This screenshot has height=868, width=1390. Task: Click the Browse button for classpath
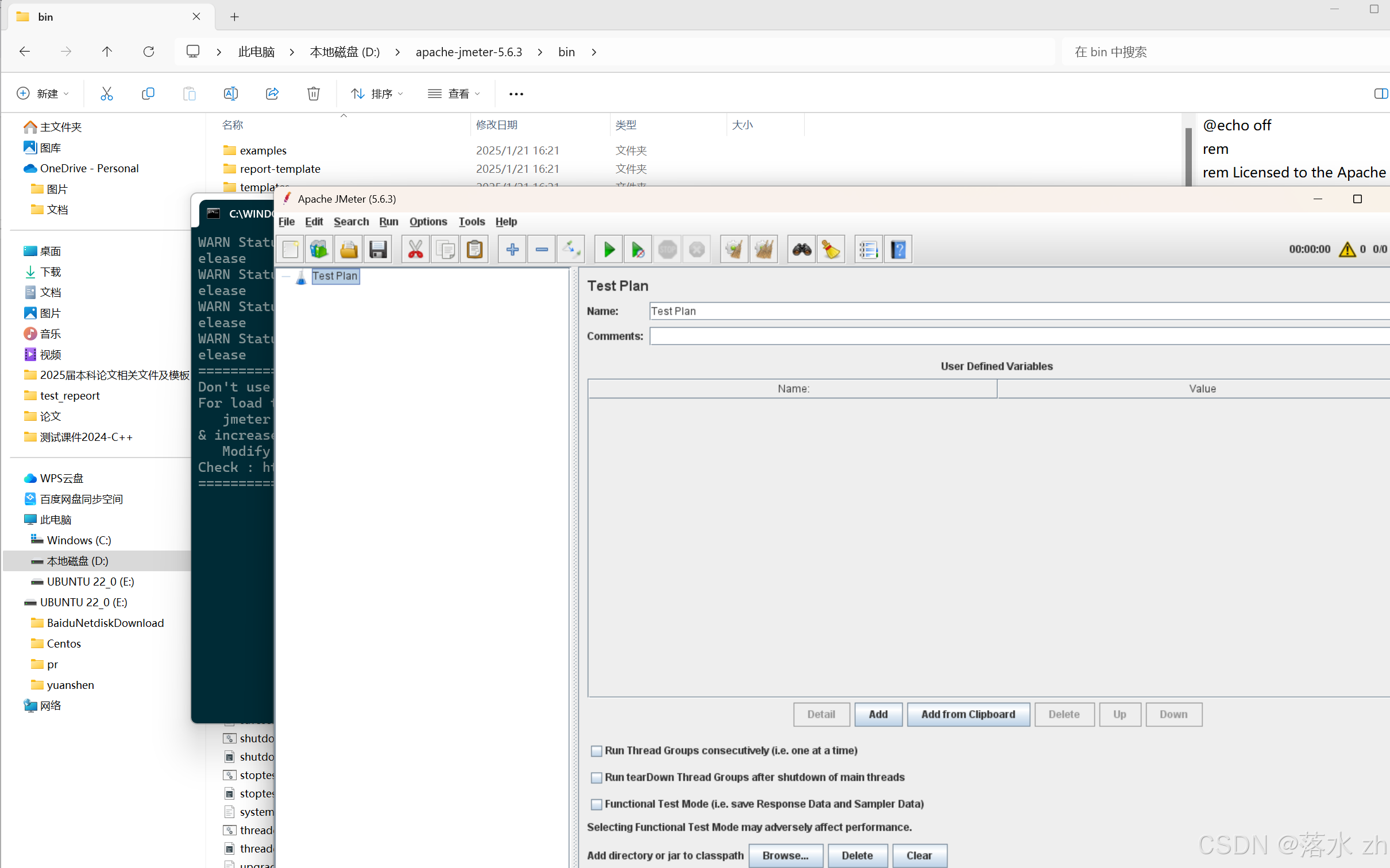785,855
